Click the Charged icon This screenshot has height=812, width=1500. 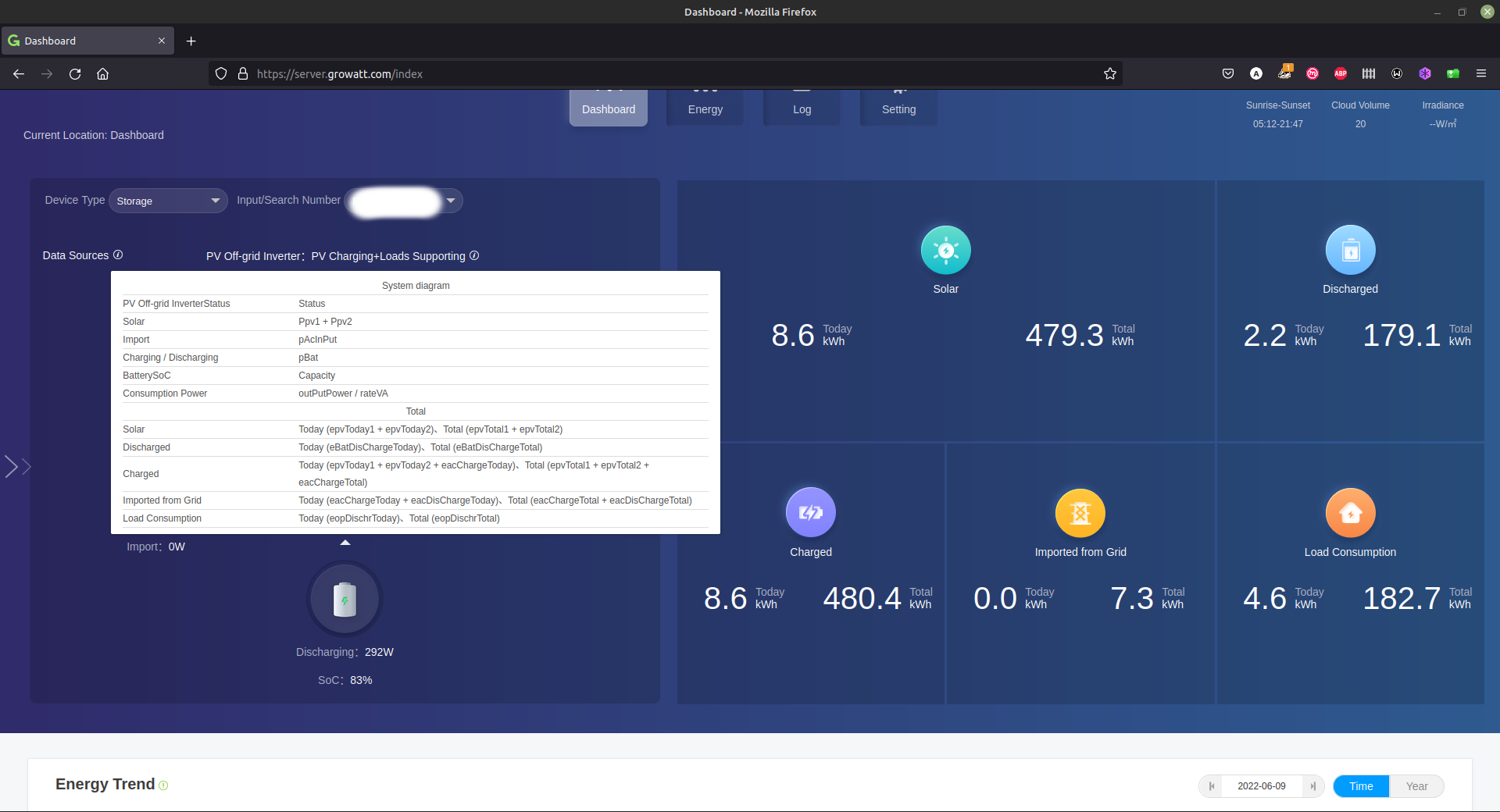(810, 513)
